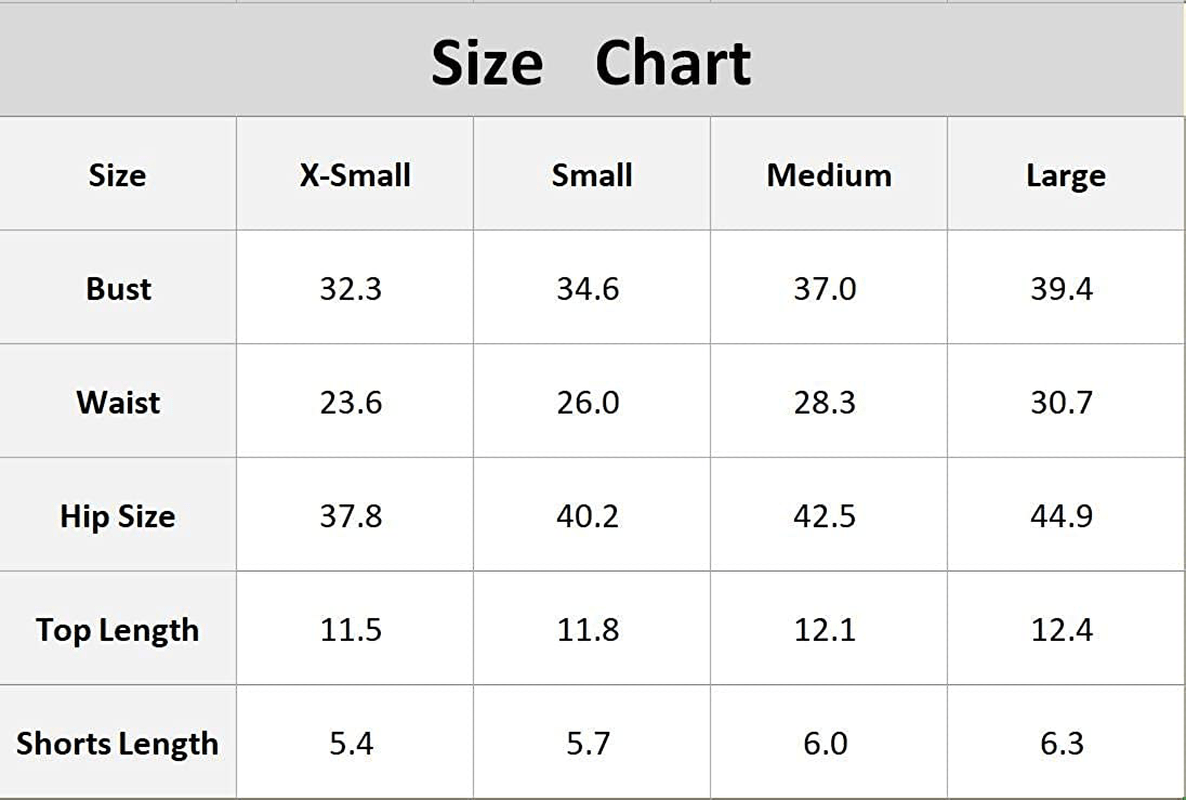This screenshot has height=800, width=1186.
Task: Select the Medium bust cell 37.0
Action: 825,289
